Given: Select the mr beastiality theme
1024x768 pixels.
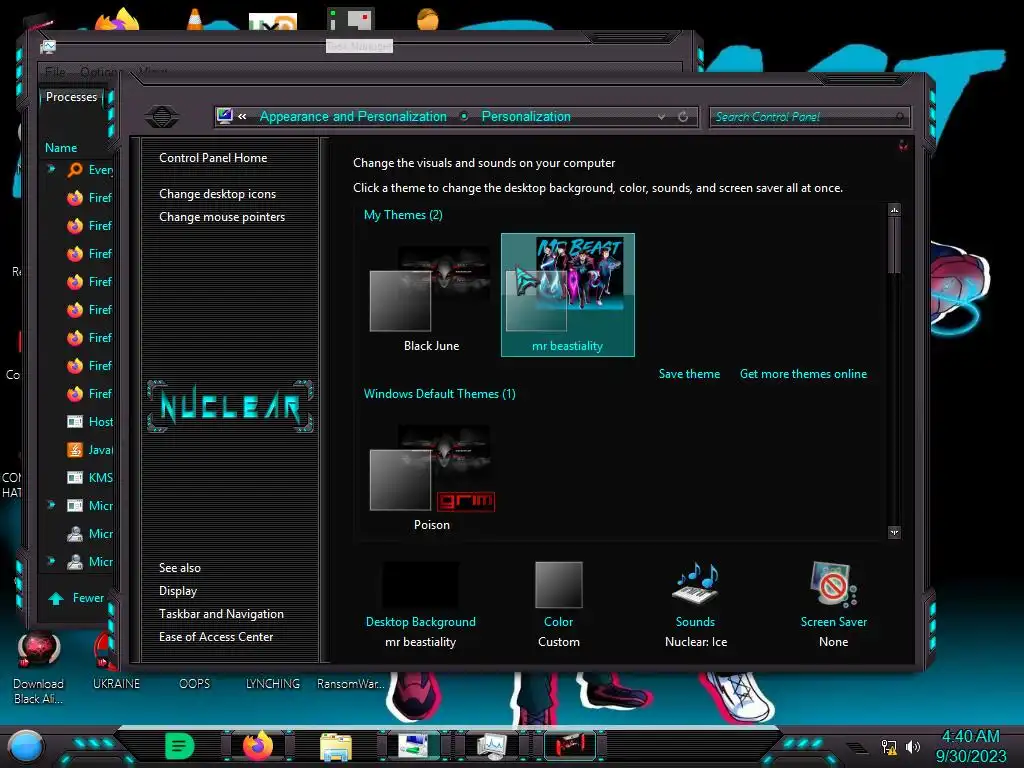Looking at the screenshot, I should [568, 295].
